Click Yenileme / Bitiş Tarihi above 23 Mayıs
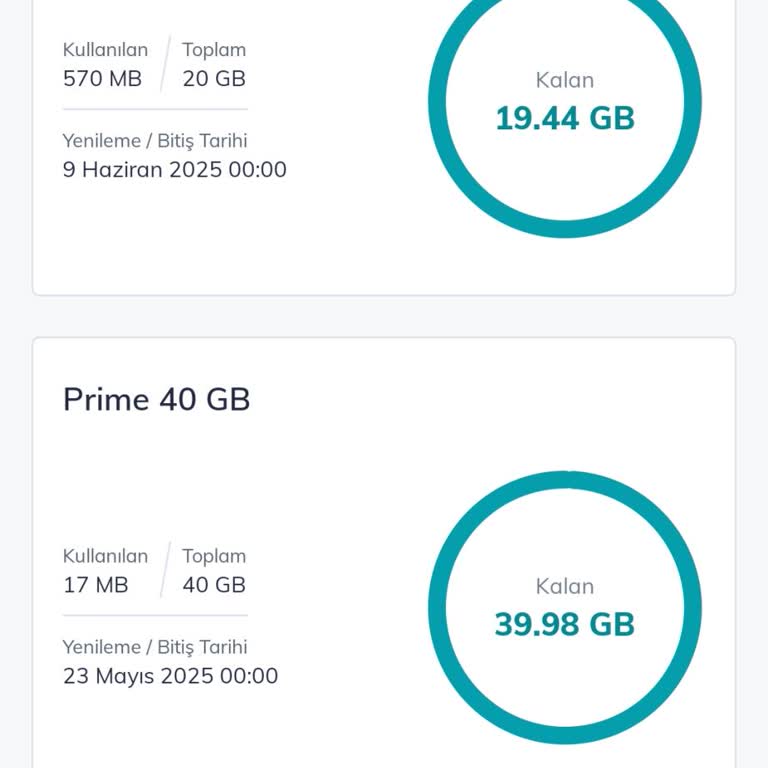 (x=155, y=647)
